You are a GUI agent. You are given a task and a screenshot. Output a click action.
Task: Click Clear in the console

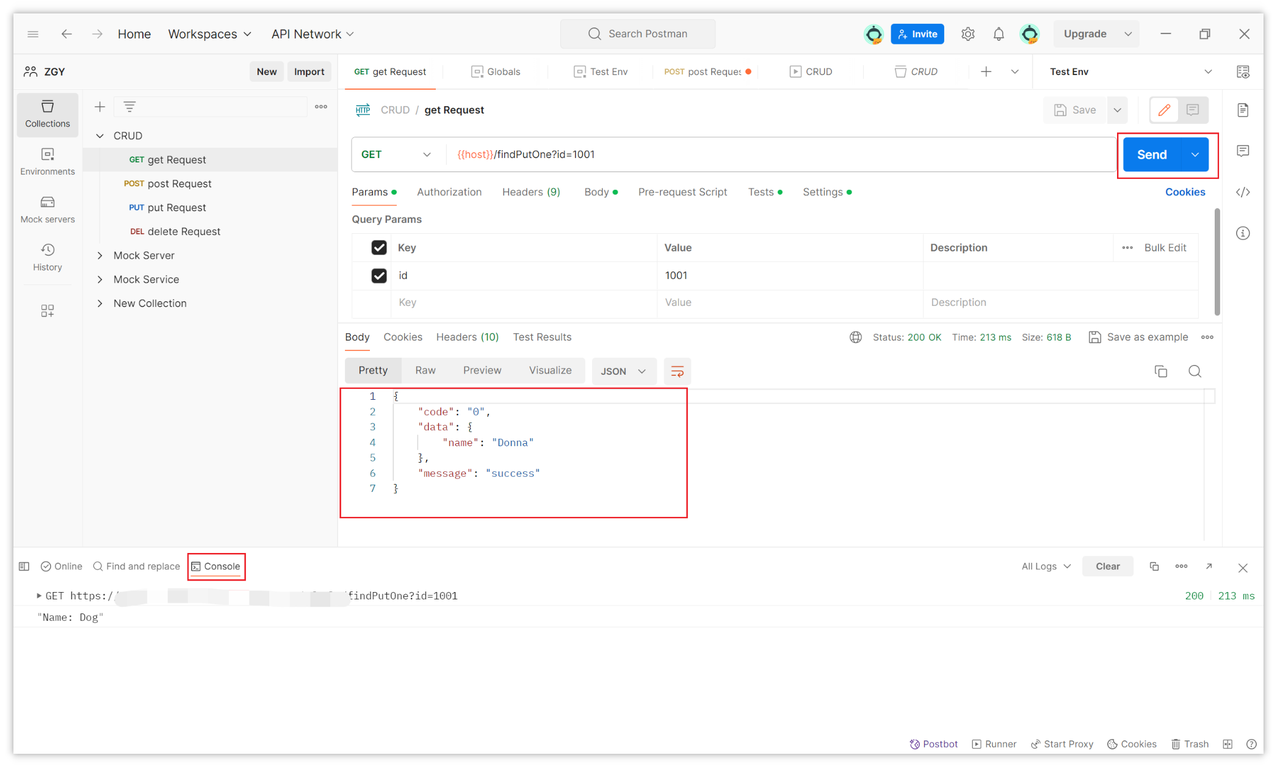coord(1108,567)
